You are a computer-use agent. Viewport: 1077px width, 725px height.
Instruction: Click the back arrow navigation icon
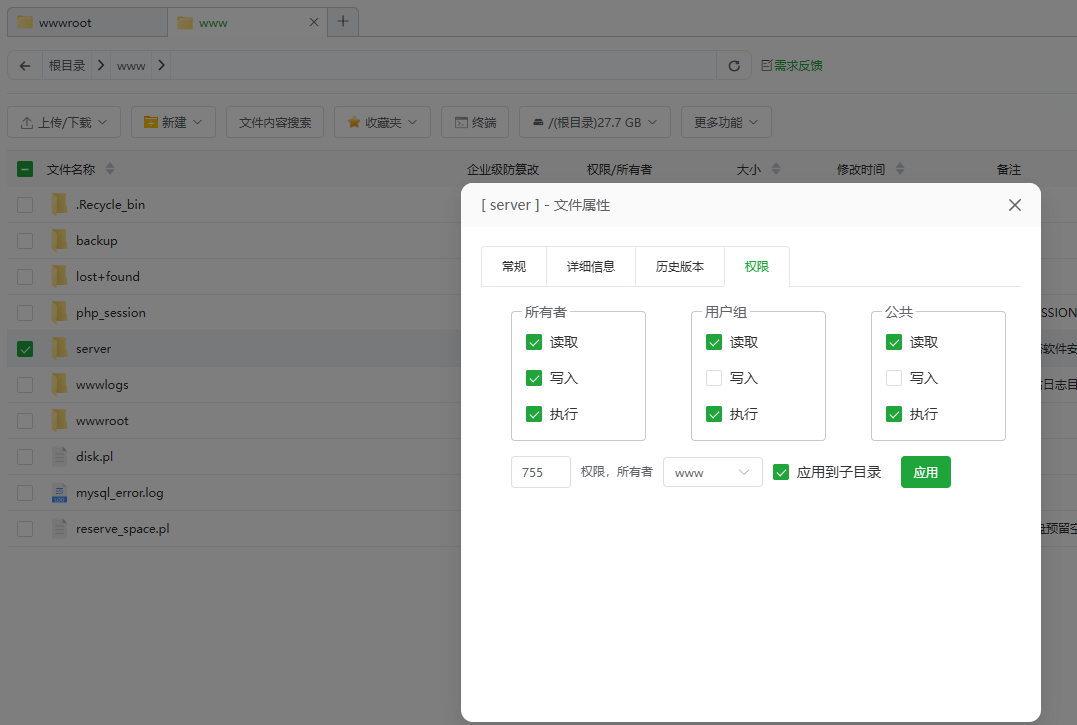[x=25, y=66]
